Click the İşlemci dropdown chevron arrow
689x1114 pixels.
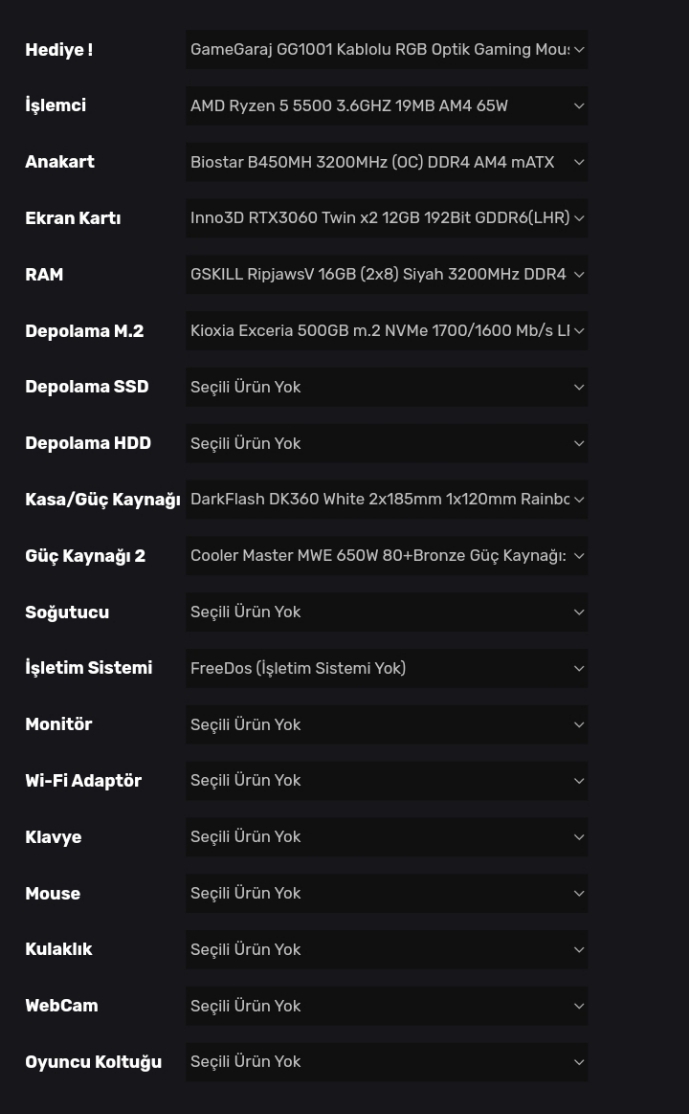pyautogui.click(x=579, y=106)
